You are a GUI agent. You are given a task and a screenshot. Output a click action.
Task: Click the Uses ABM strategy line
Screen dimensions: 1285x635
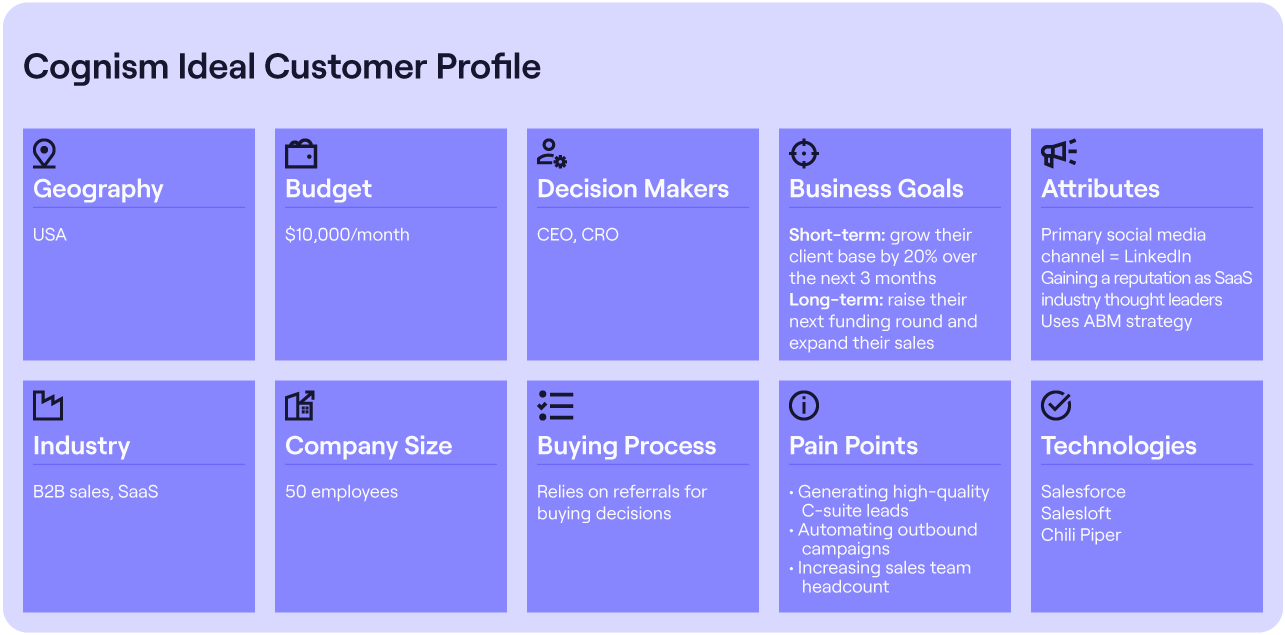(x=1117, y=322)
